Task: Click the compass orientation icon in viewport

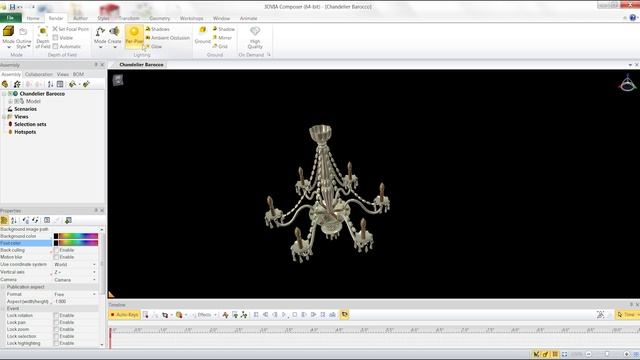Action: (627, 83)
